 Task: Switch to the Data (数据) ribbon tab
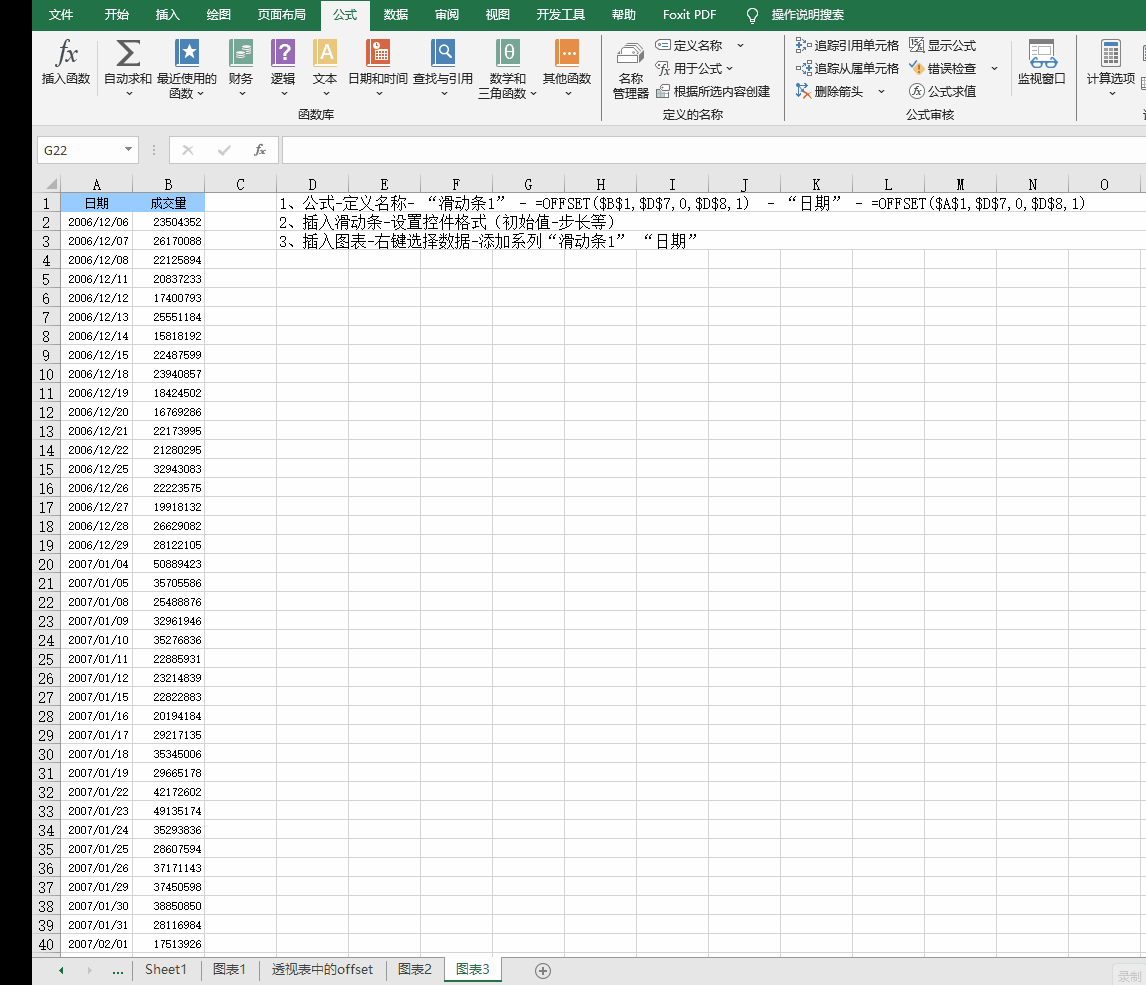click(396, 15)
